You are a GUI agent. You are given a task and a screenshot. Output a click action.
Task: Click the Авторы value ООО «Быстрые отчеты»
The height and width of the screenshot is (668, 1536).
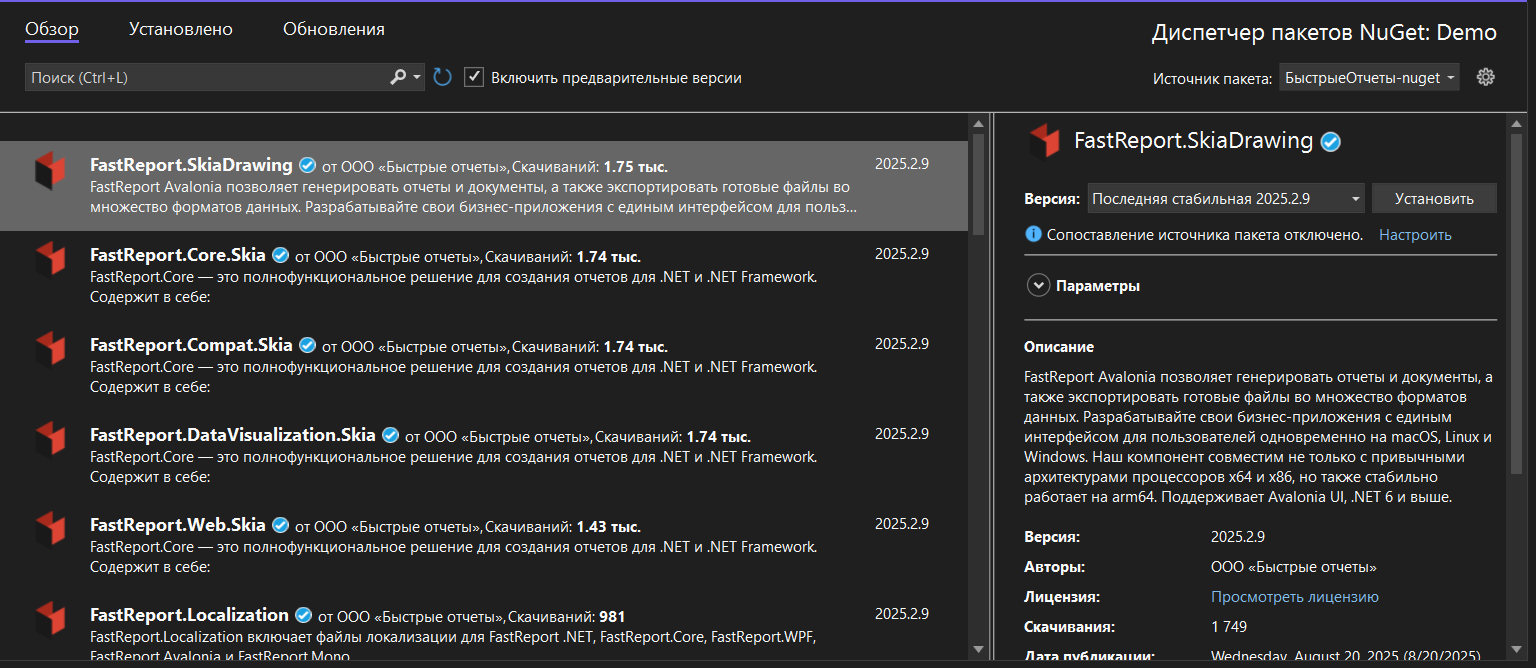[x=1294, y=567]
